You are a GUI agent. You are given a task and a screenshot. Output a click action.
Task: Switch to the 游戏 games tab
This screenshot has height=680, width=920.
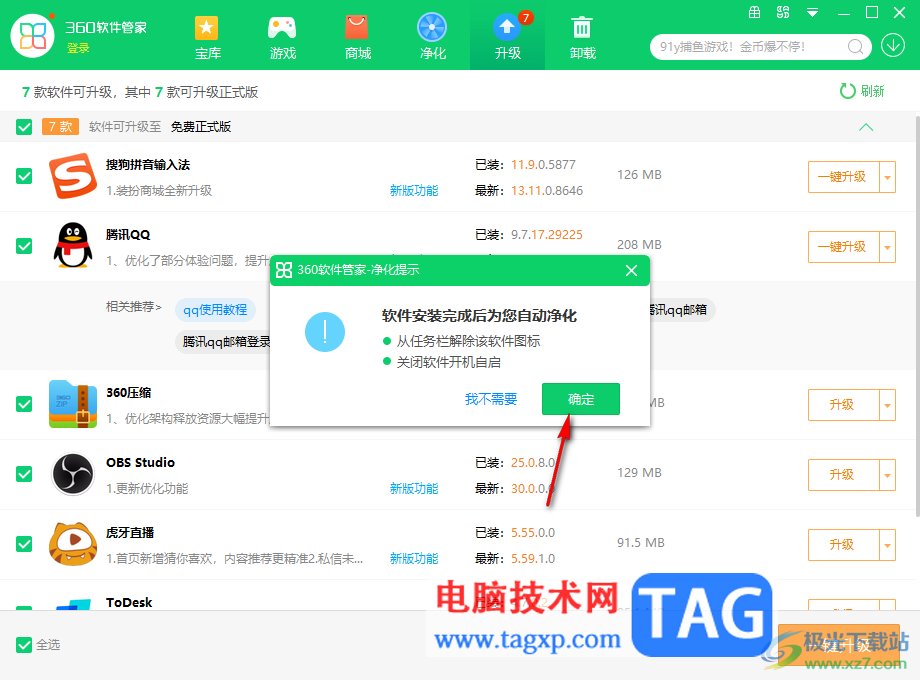(x=282, y=38)
